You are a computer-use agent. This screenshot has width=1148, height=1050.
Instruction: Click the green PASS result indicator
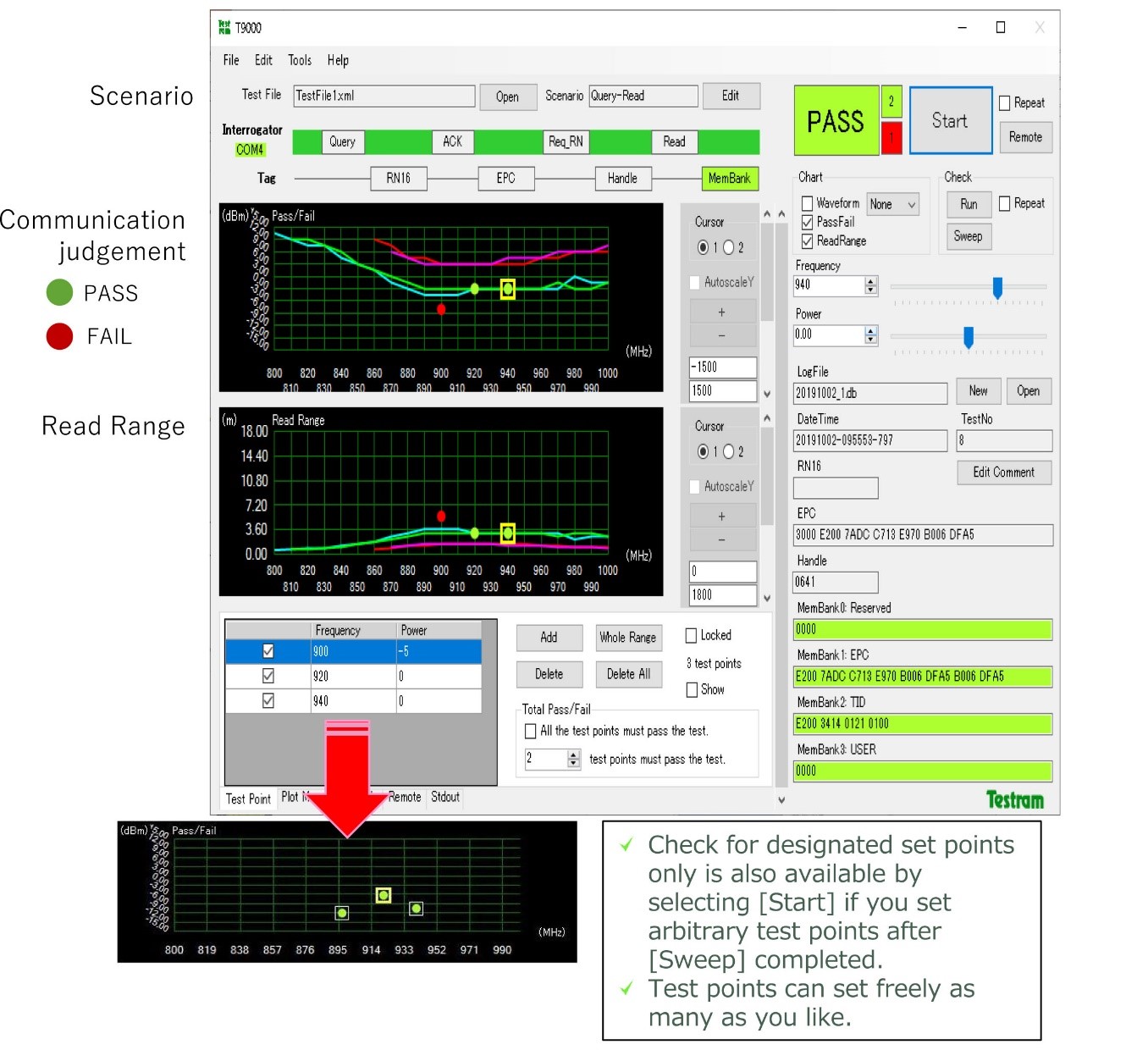click(x=836, y=121)
